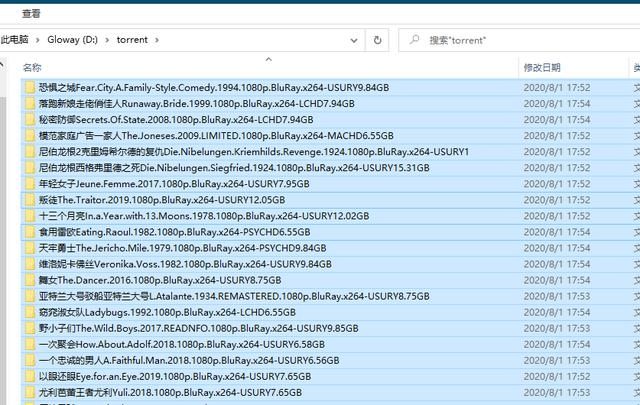
Task: Open the 查看 ribbon tab
Action: coord(31,13)
